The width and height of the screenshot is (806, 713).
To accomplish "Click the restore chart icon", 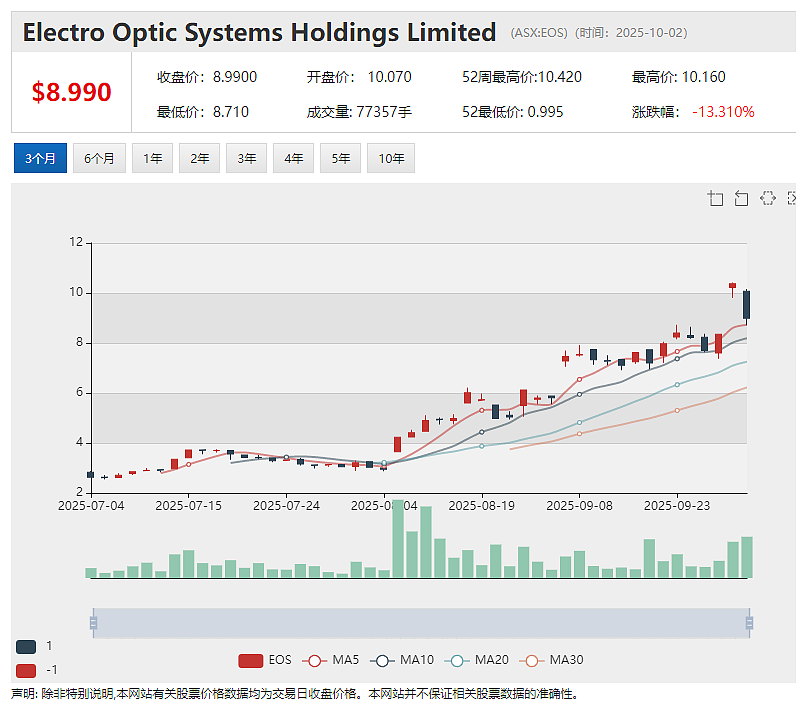I will point(768,198).
